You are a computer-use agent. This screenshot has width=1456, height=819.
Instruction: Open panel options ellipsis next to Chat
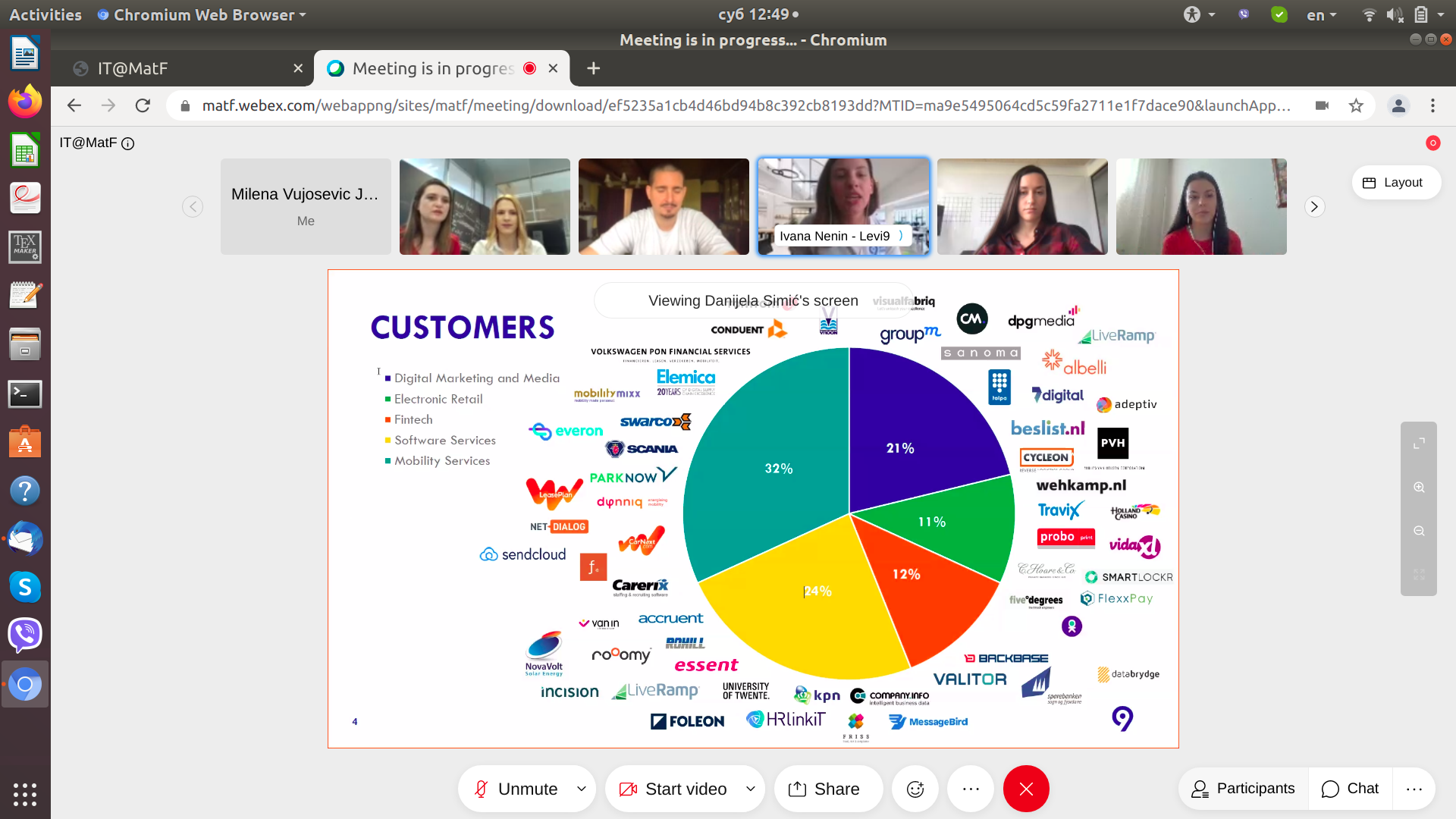pyautogui.click(x=1414, y=789)
